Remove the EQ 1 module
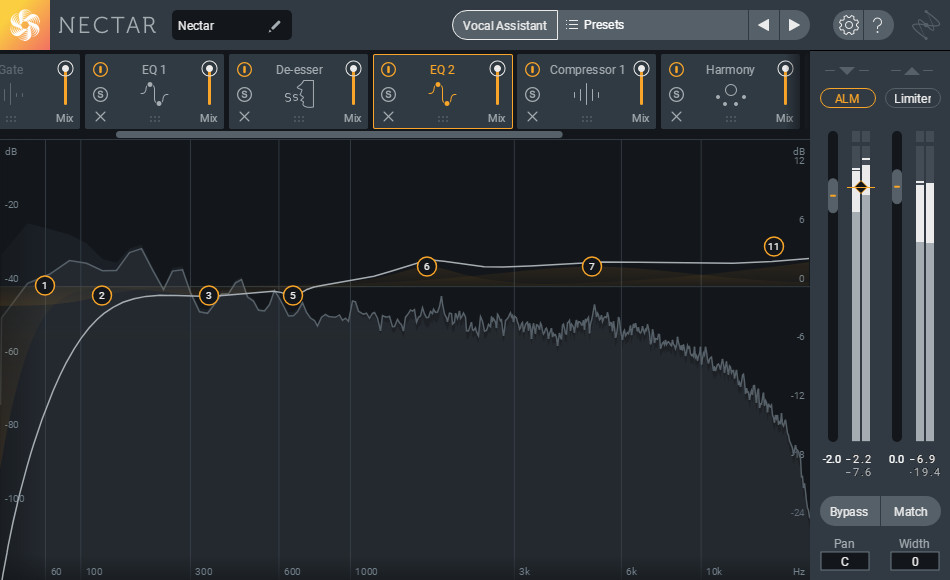This screenshot has width=950, height=580. [101, 116]
